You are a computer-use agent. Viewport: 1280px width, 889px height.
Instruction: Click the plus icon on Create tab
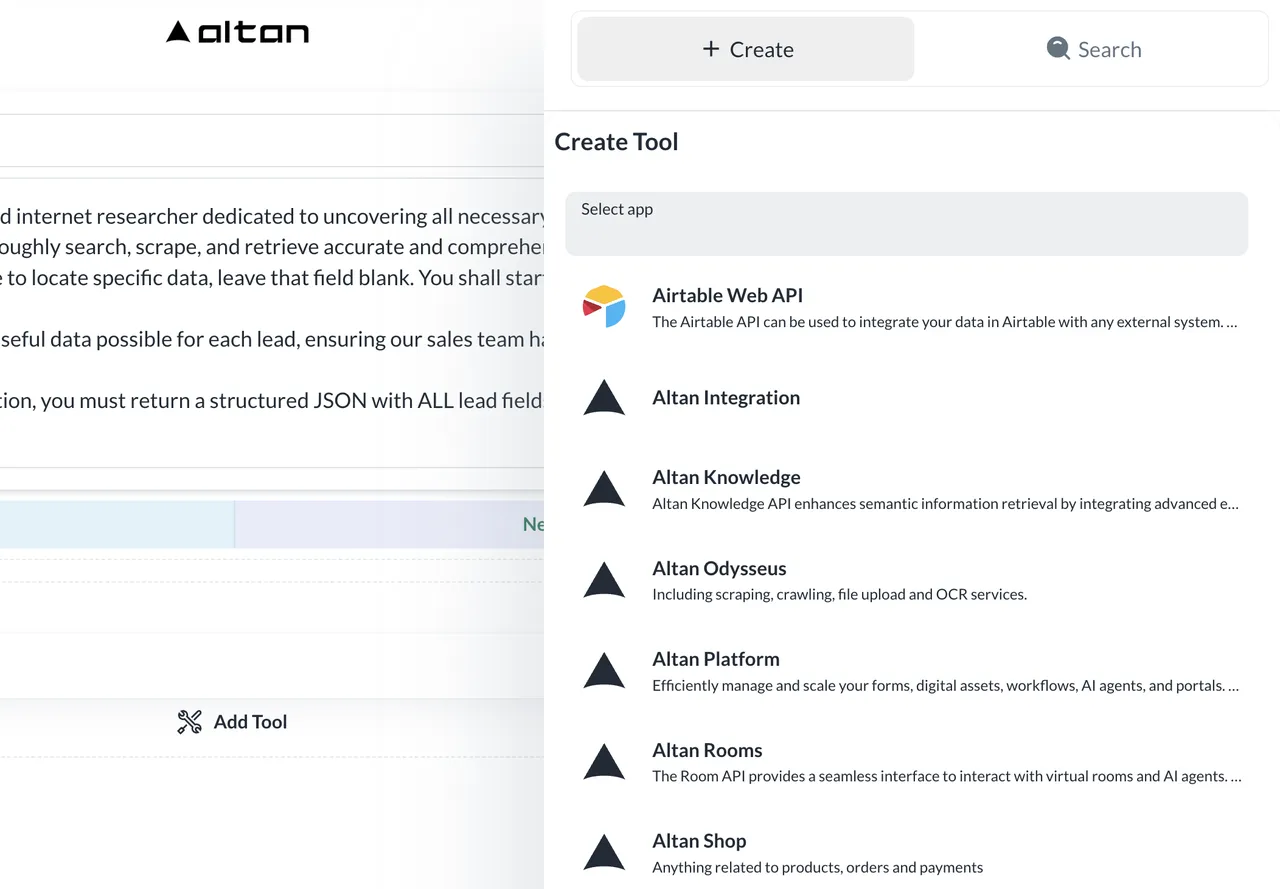click(711, 49)
